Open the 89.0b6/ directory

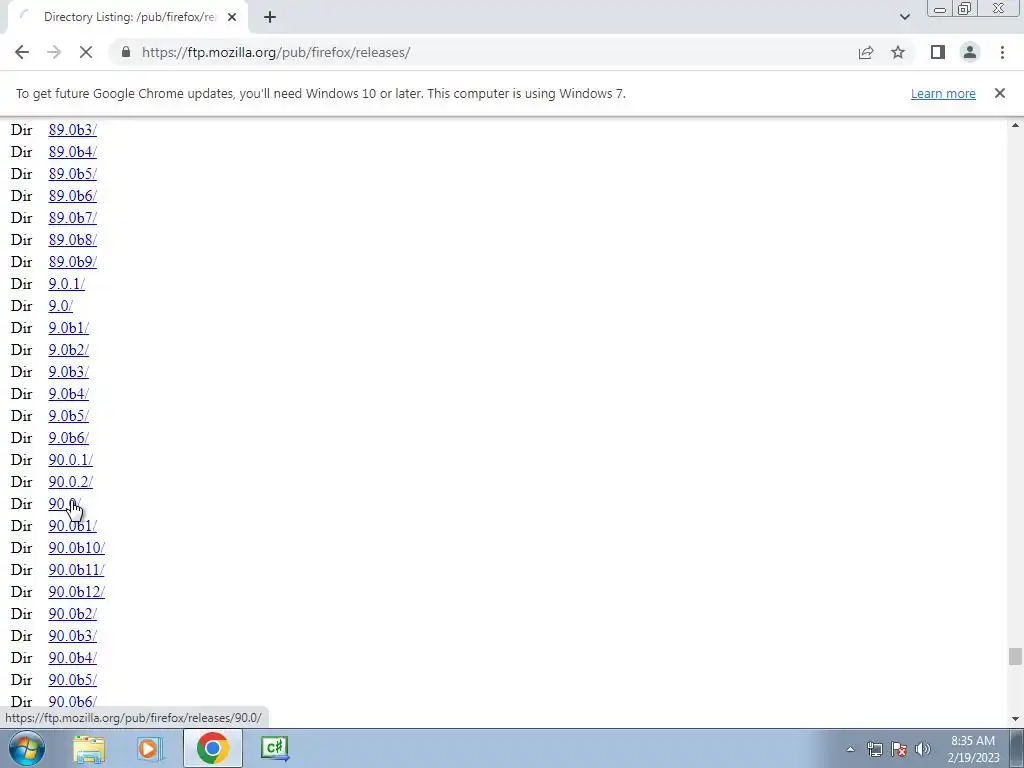pos(72,195)
